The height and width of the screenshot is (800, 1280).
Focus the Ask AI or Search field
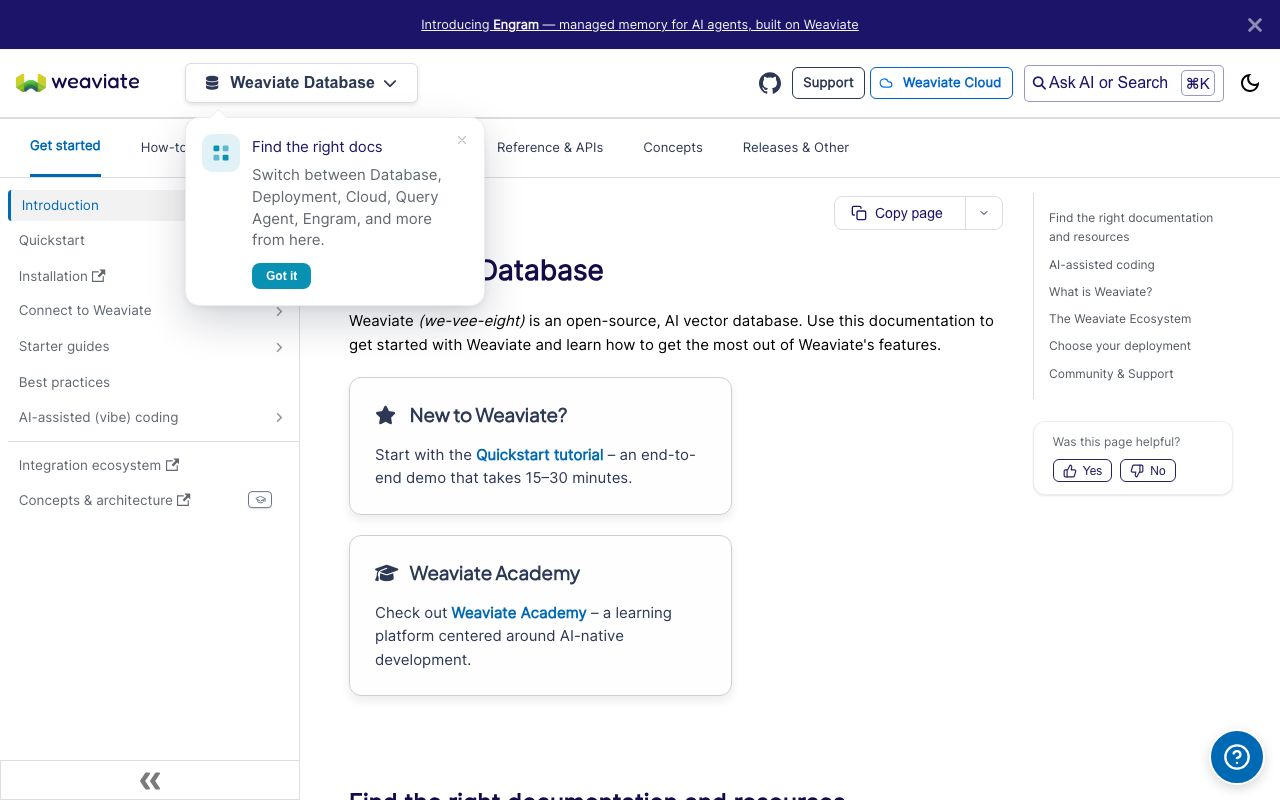[x=1124, y=83]
